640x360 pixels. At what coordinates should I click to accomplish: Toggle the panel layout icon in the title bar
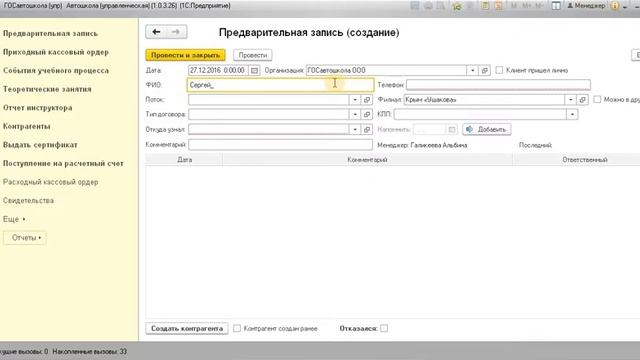556,6
